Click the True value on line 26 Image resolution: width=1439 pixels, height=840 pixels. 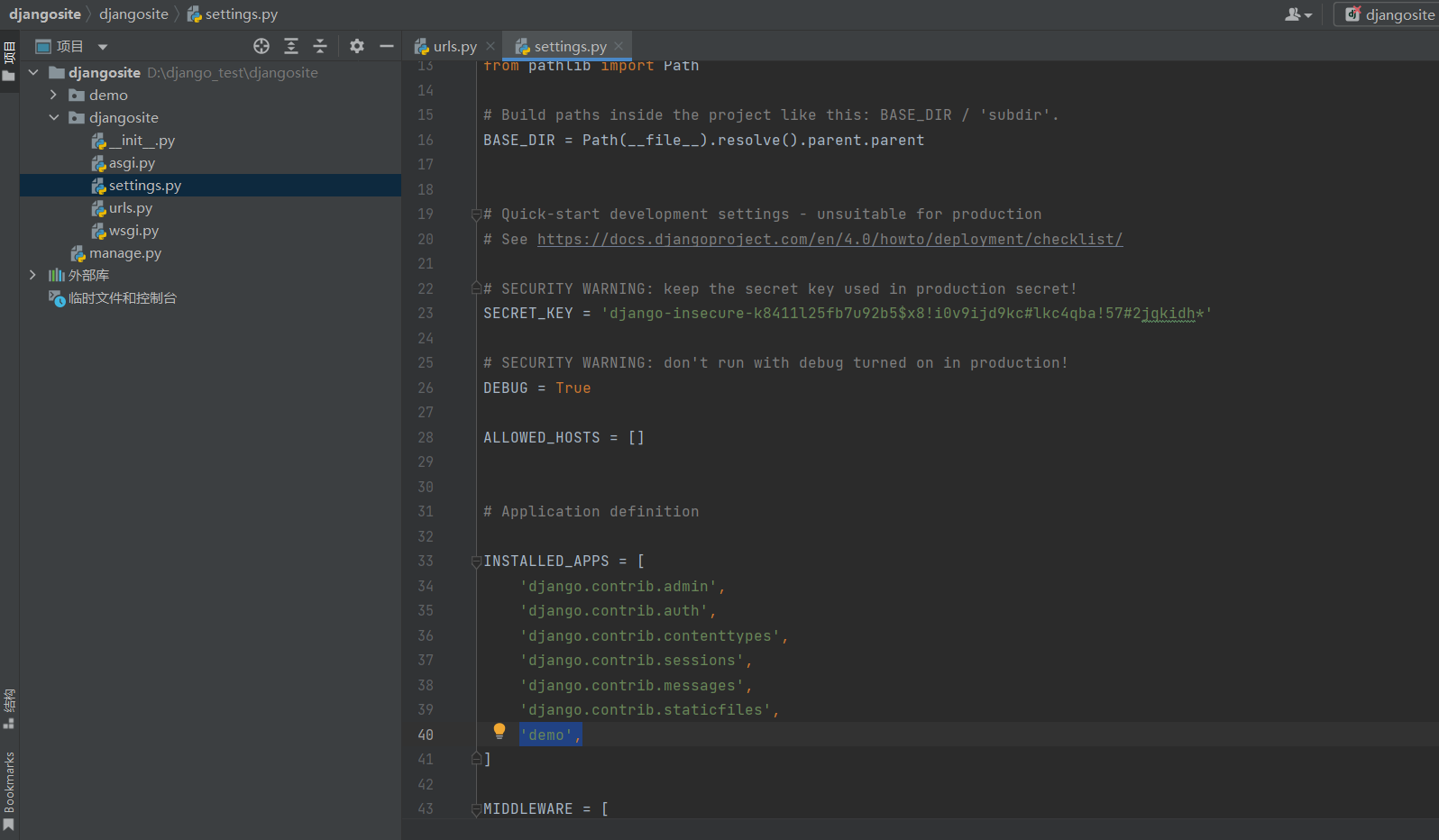tap(573, 388)
